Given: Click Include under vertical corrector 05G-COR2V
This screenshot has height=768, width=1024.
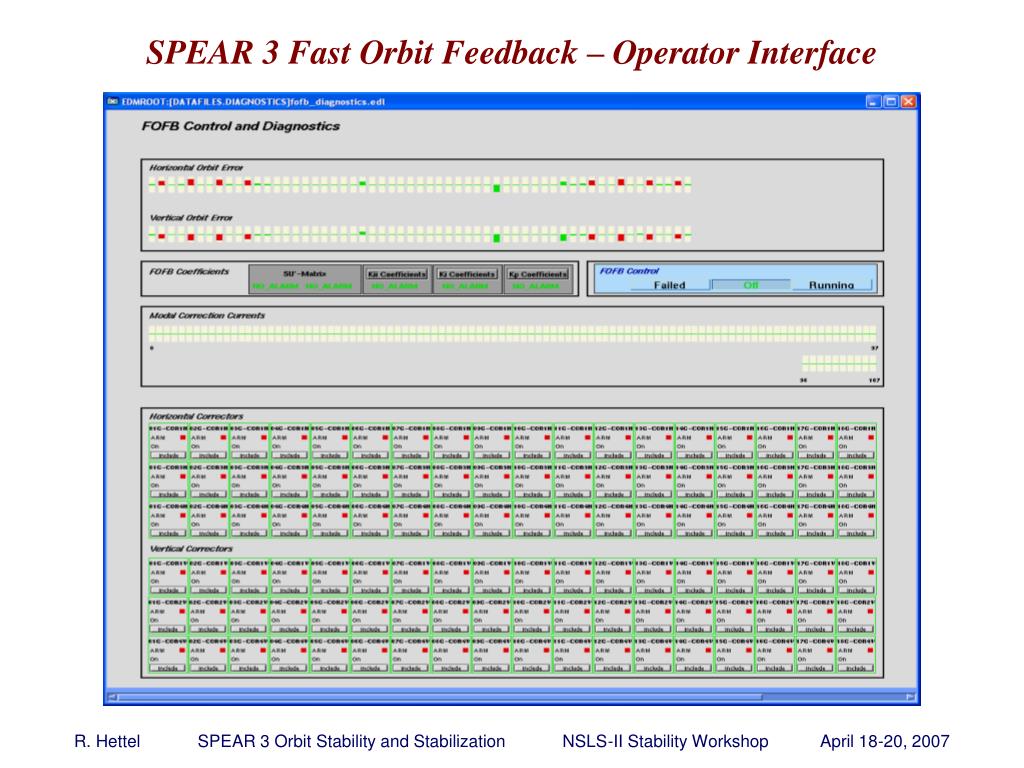Looking at the screenshot, I should pyautogui.click(x=330, y=630).
